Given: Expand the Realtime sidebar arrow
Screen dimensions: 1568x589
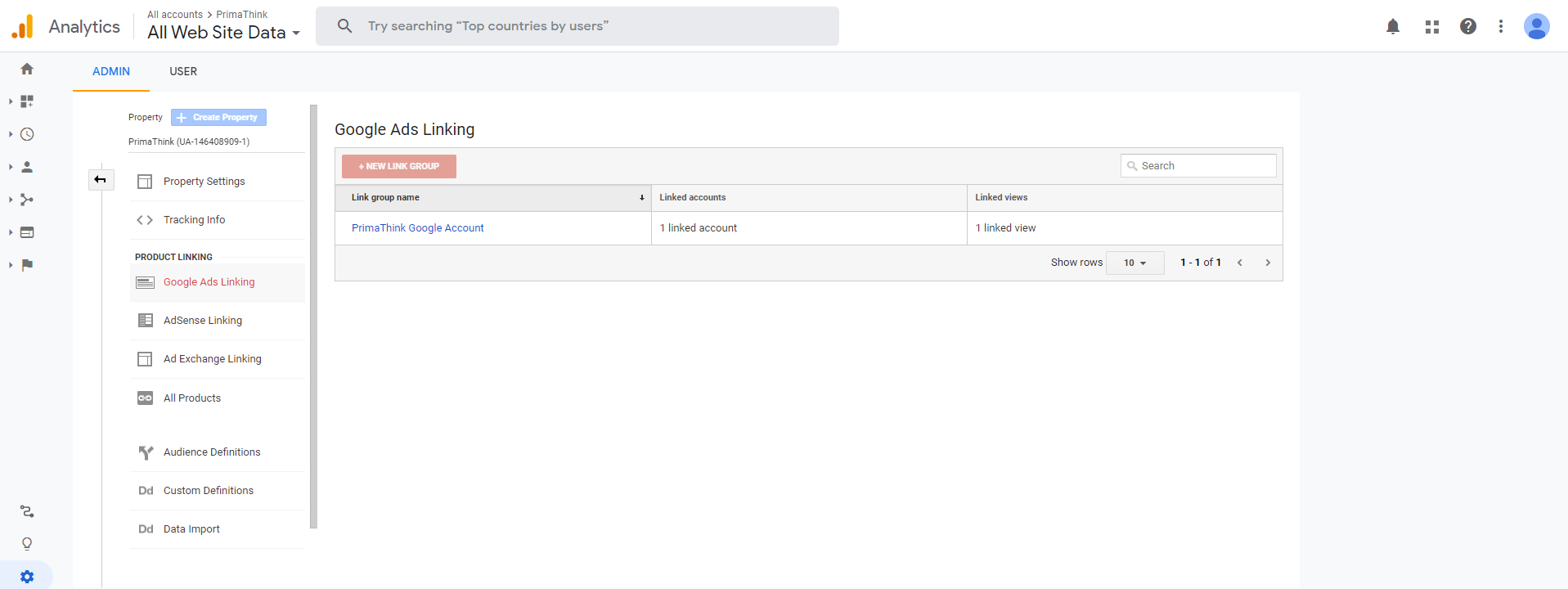Looking at the screenshot, I should [x=11, y=134].
